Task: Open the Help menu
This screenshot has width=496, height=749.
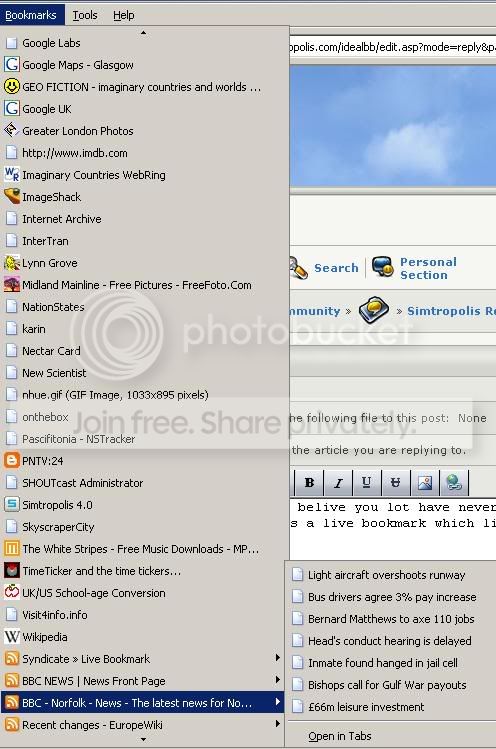Action: click(124, 15)
